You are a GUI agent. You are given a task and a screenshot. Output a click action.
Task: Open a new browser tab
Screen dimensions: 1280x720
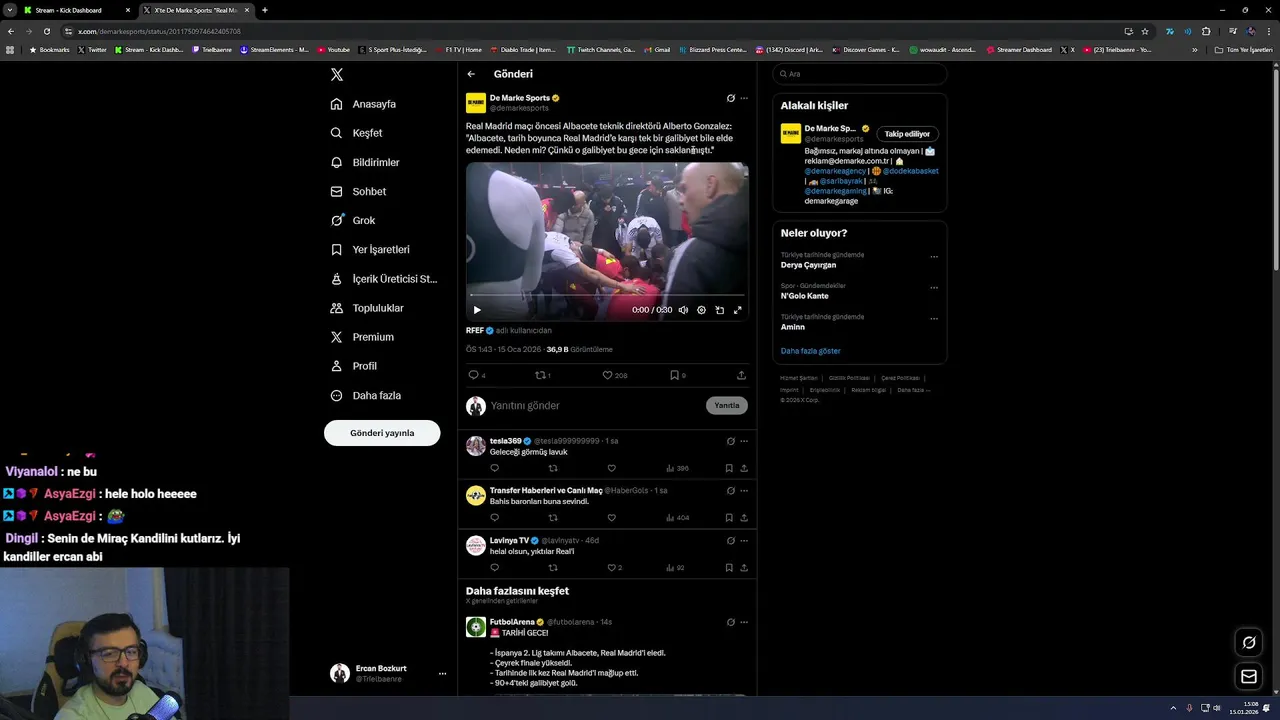tap(264, 10)
